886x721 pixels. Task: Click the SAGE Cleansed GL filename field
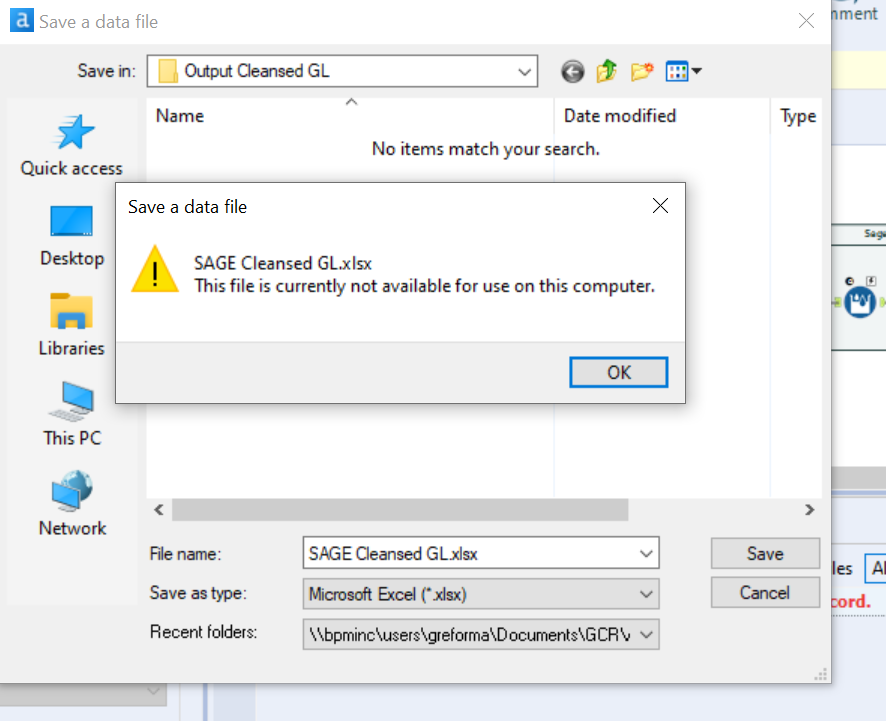pos(470,553)
